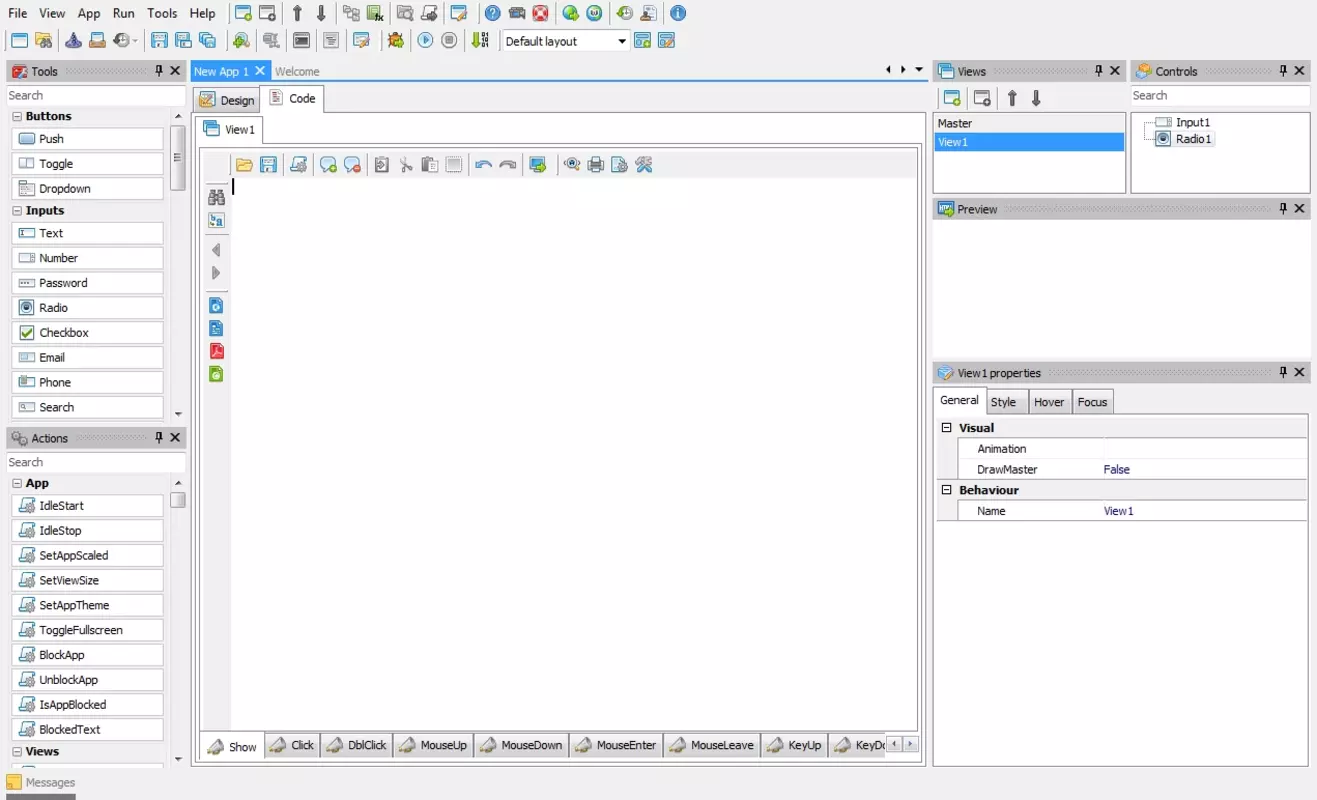1317x800 pixels.
Task: Collapse the Buttons group in Tools
Action: (x=17, y=116)
